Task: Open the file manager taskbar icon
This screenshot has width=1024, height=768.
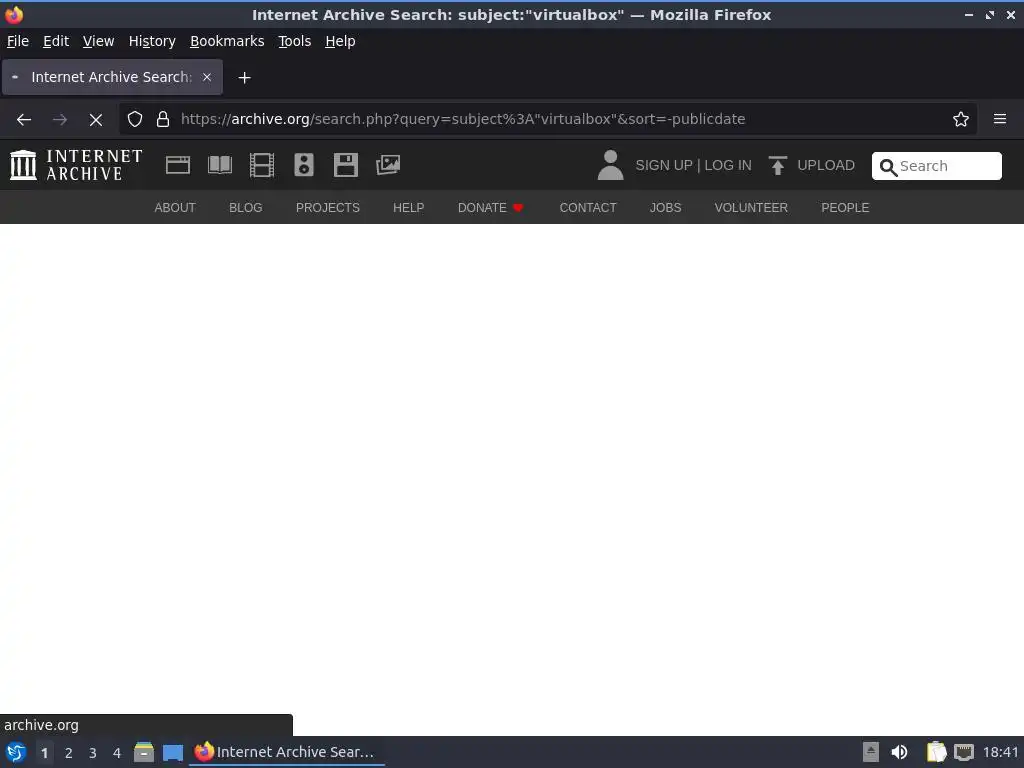Action: point(144,752)
